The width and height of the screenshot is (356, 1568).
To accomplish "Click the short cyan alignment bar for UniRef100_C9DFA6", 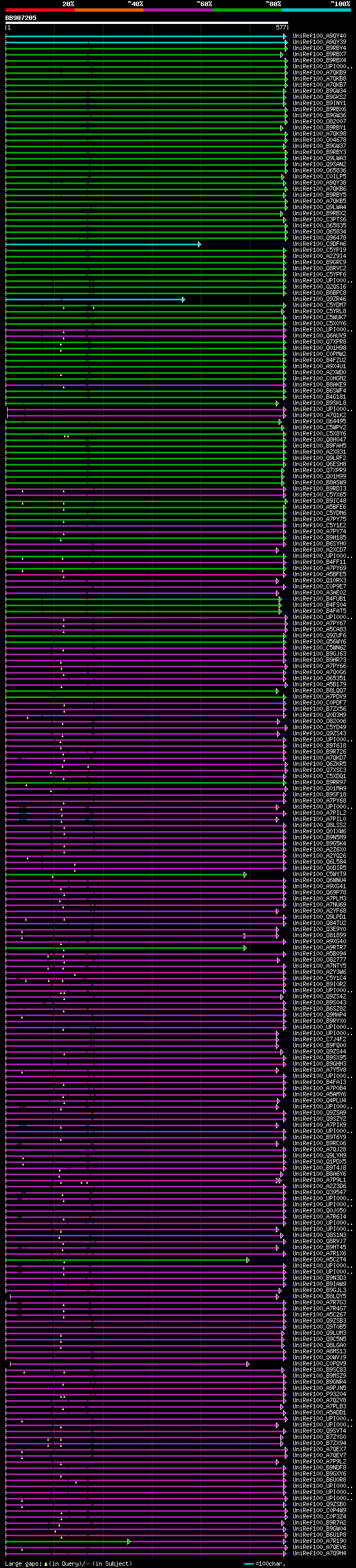I will tap(103, 244).
